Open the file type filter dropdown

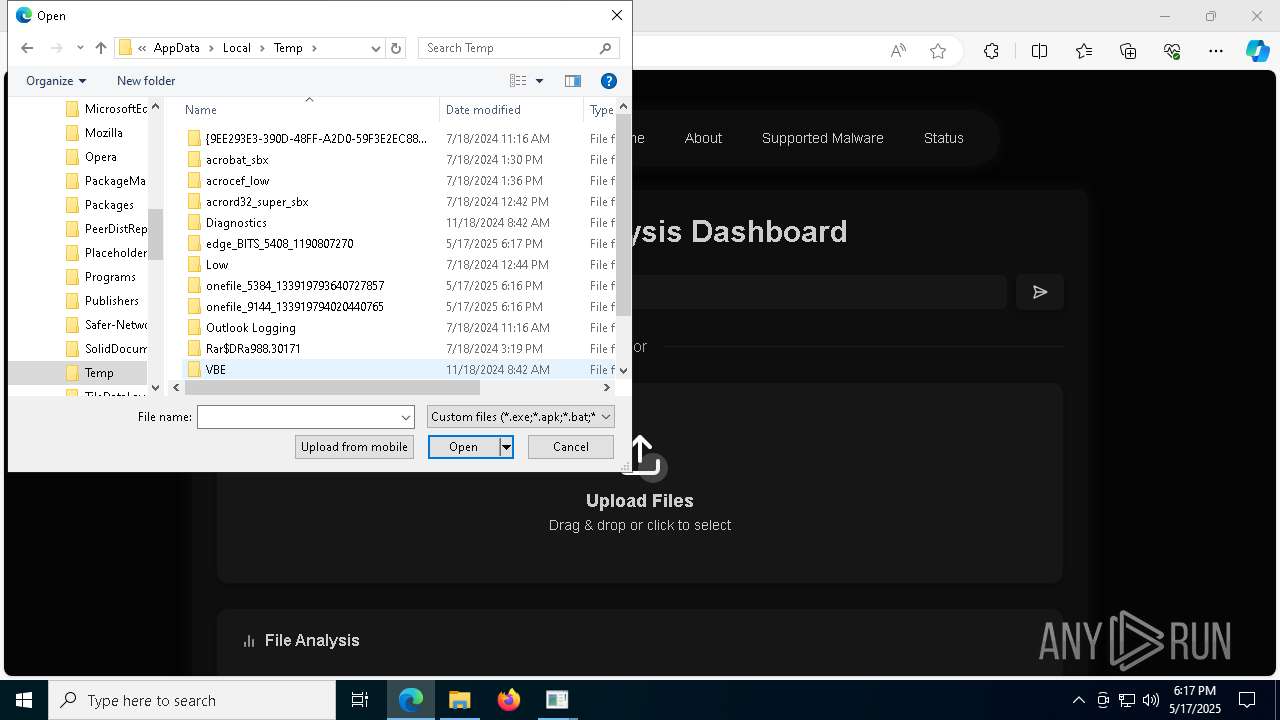521,417
